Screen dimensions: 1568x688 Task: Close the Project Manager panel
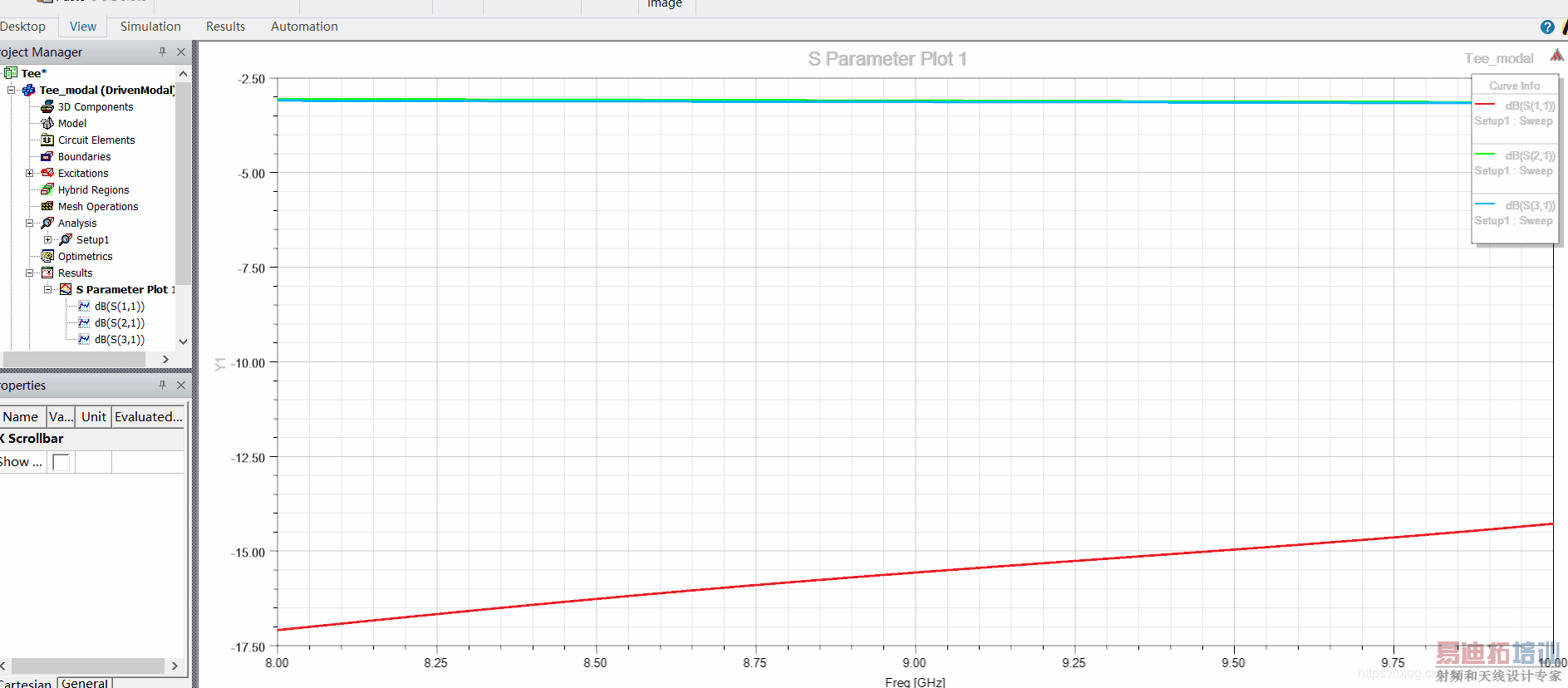(181, 52)
